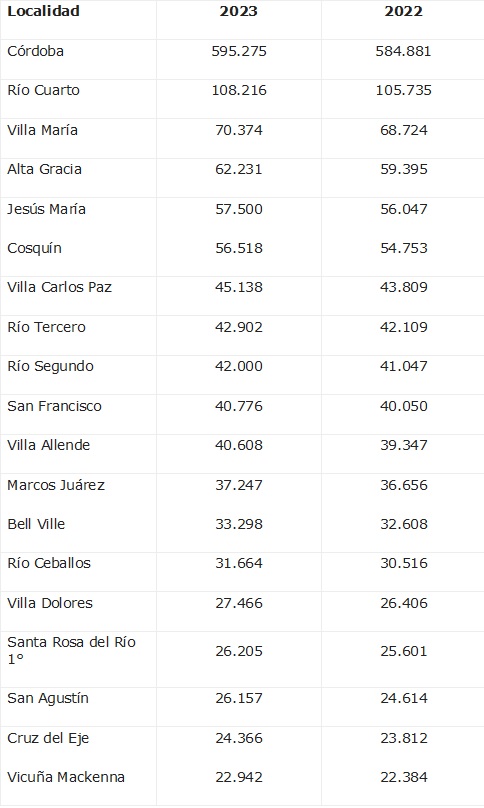Viewport: 484px width, 808px height.
Task: Click Villa Allende 2023 value 40.608
Action: (239, 445)
